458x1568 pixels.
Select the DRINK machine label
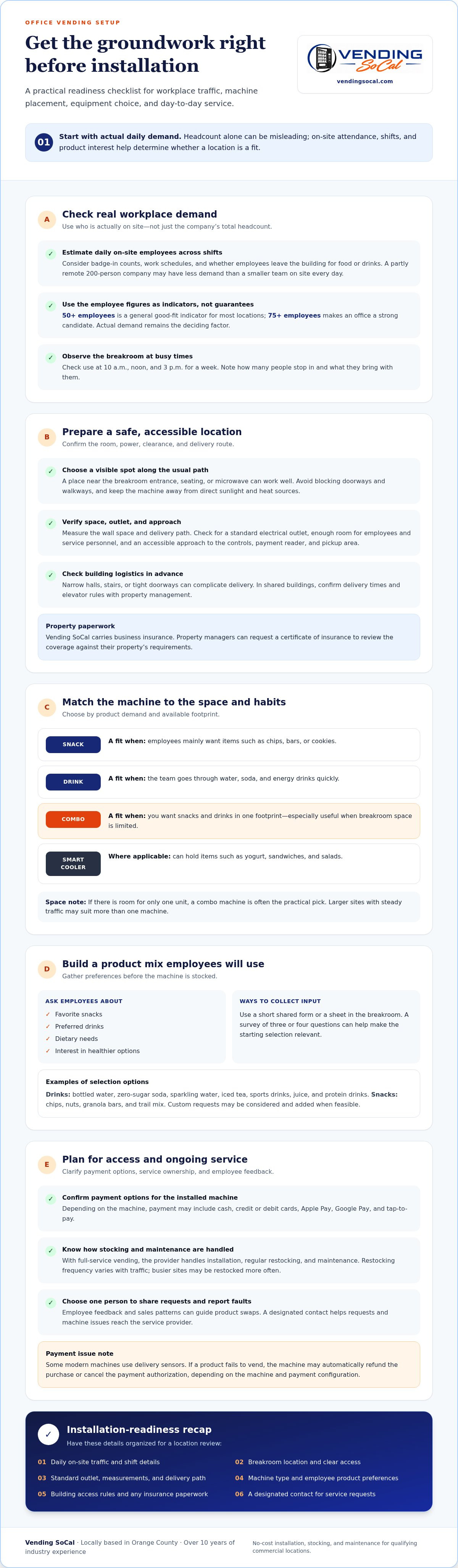point(73,782)
